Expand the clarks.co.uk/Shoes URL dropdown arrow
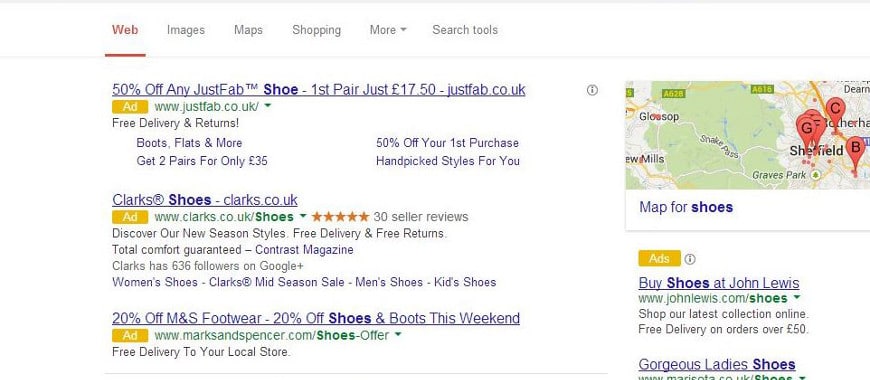870x380 pixels. (x=302, y=216)
